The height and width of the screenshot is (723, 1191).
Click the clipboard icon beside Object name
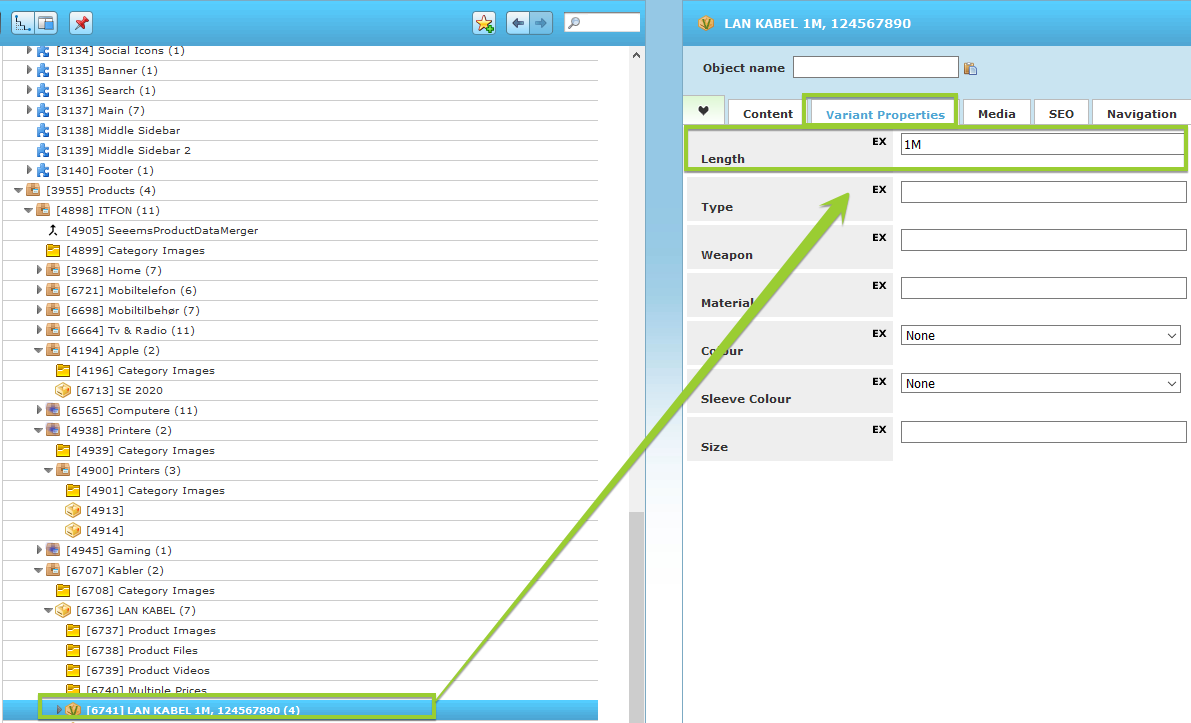point(970,68)
